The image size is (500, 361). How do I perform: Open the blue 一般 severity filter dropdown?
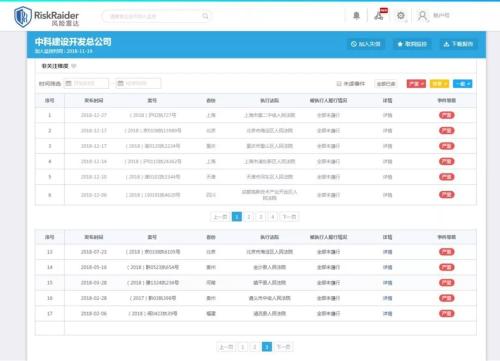tap(463, 84)
